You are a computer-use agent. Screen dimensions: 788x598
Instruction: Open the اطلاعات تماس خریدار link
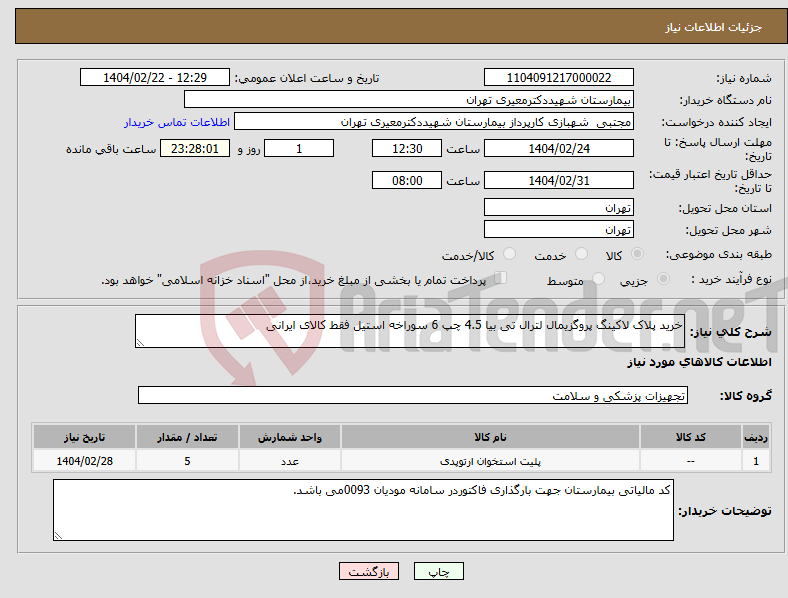click(x=177, y=122)
